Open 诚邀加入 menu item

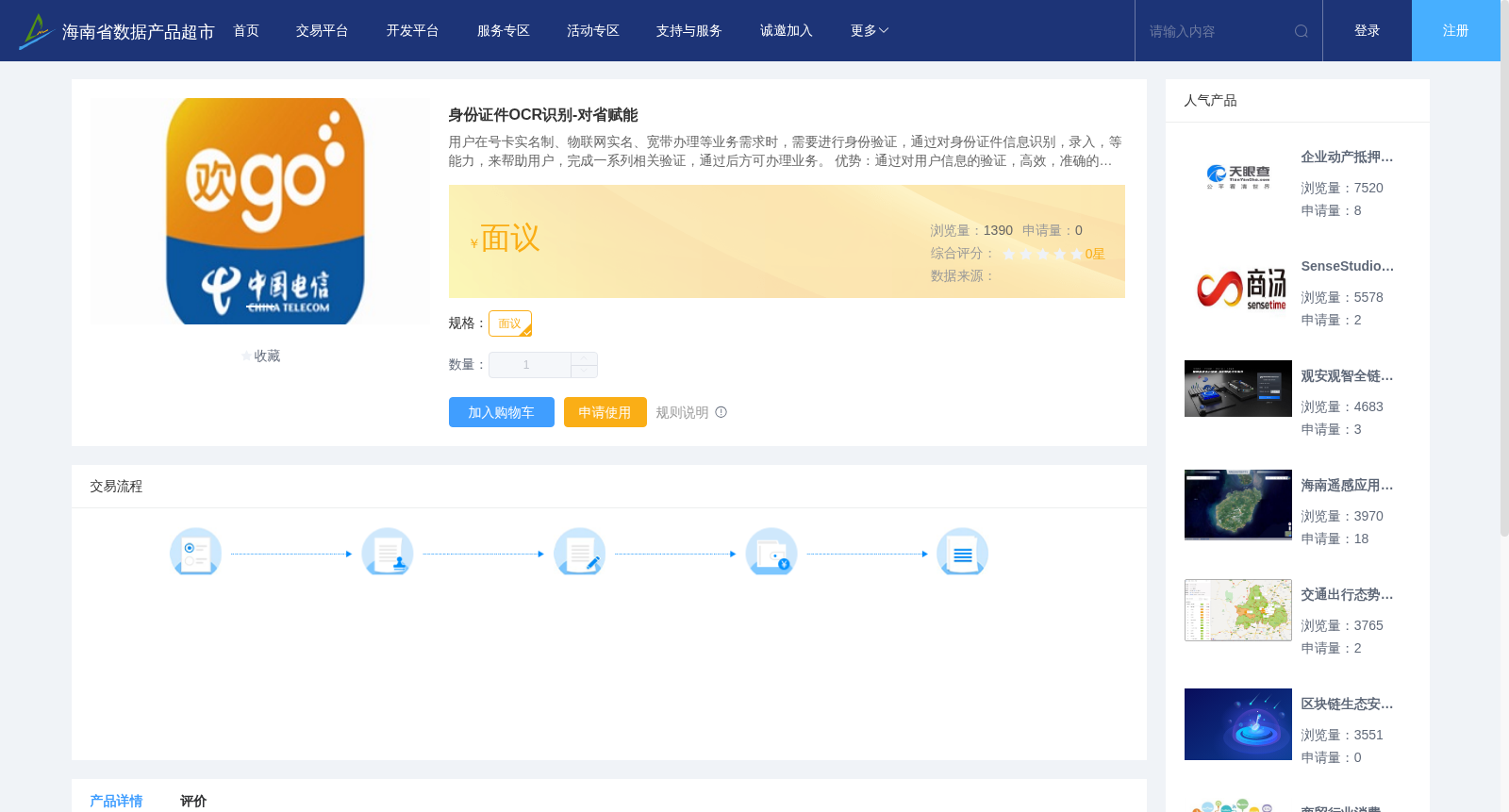[x=787, y=30]
